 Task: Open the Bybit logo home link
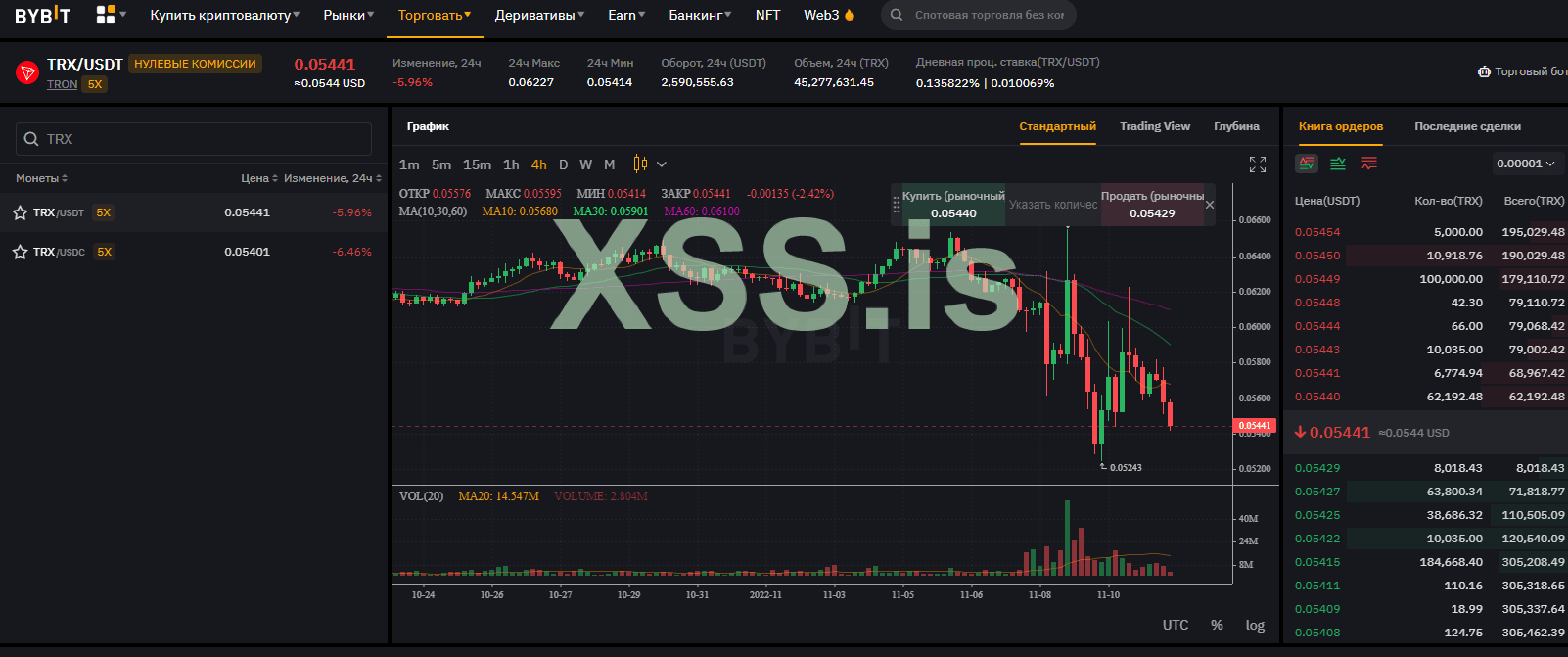pos(43,15)
